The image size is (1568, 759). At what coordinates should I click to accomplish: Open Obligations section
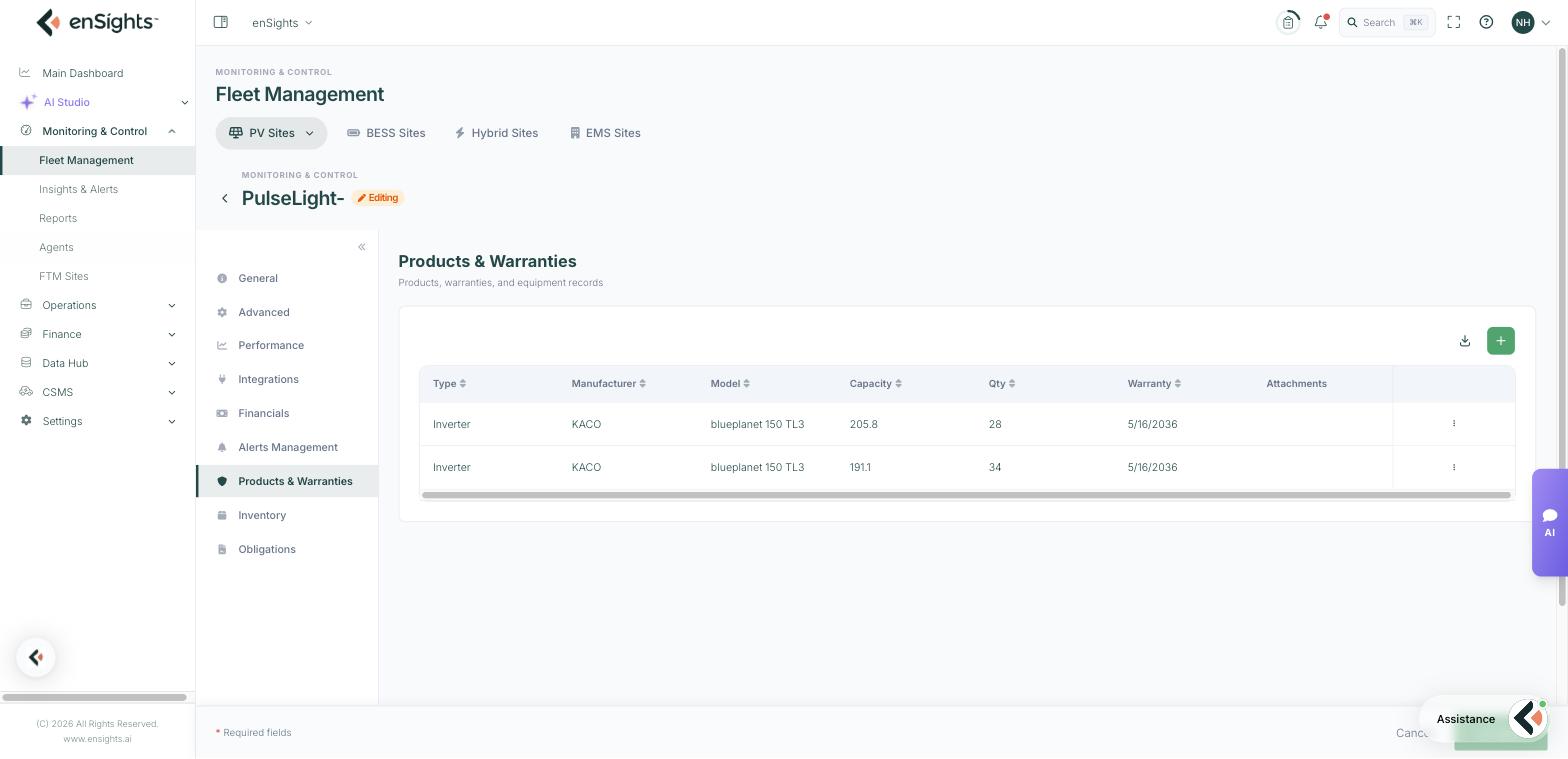point(287,549)
